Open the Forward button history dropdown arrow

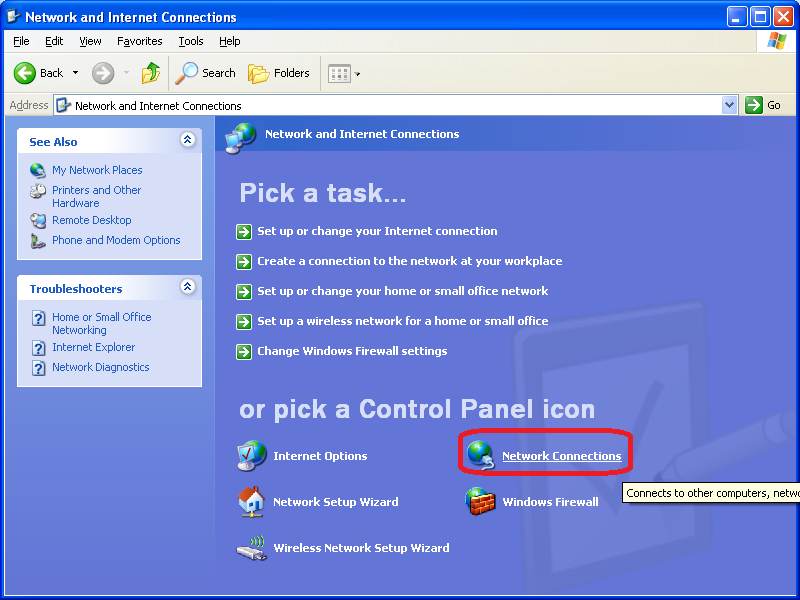pos(127,73)
